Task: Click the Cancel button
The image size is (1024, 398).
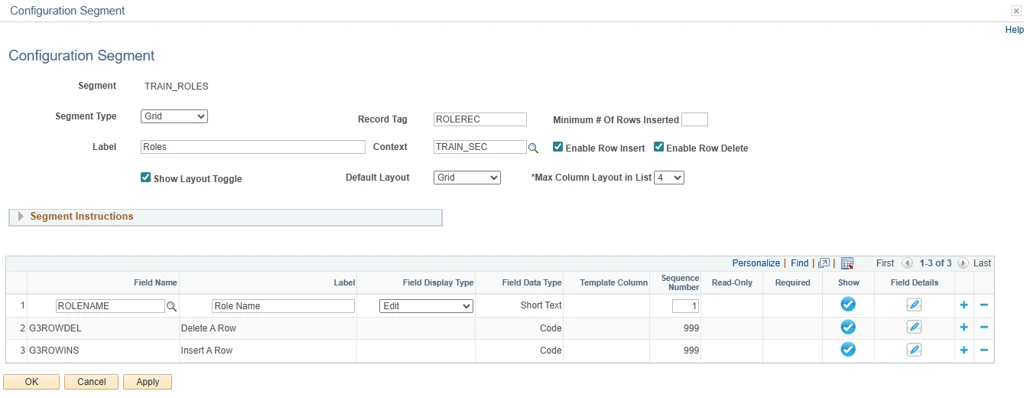Action: [91, 382]
